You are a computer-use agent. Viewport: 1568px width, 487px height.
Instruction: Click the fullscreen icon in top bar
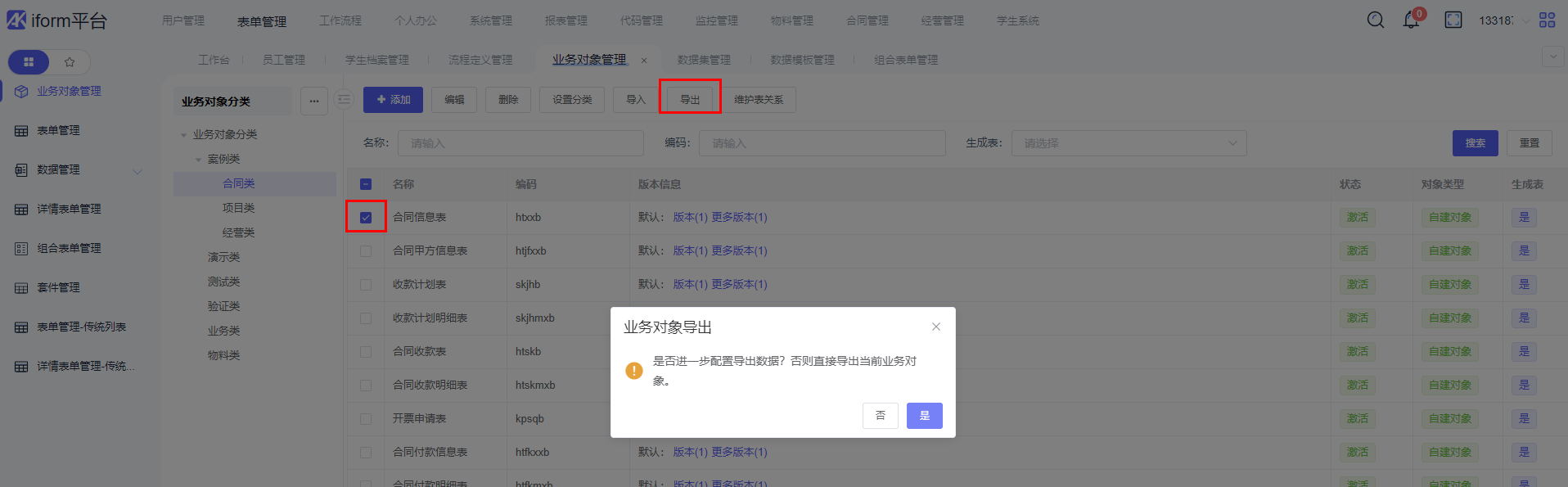tap(1453, 20)
